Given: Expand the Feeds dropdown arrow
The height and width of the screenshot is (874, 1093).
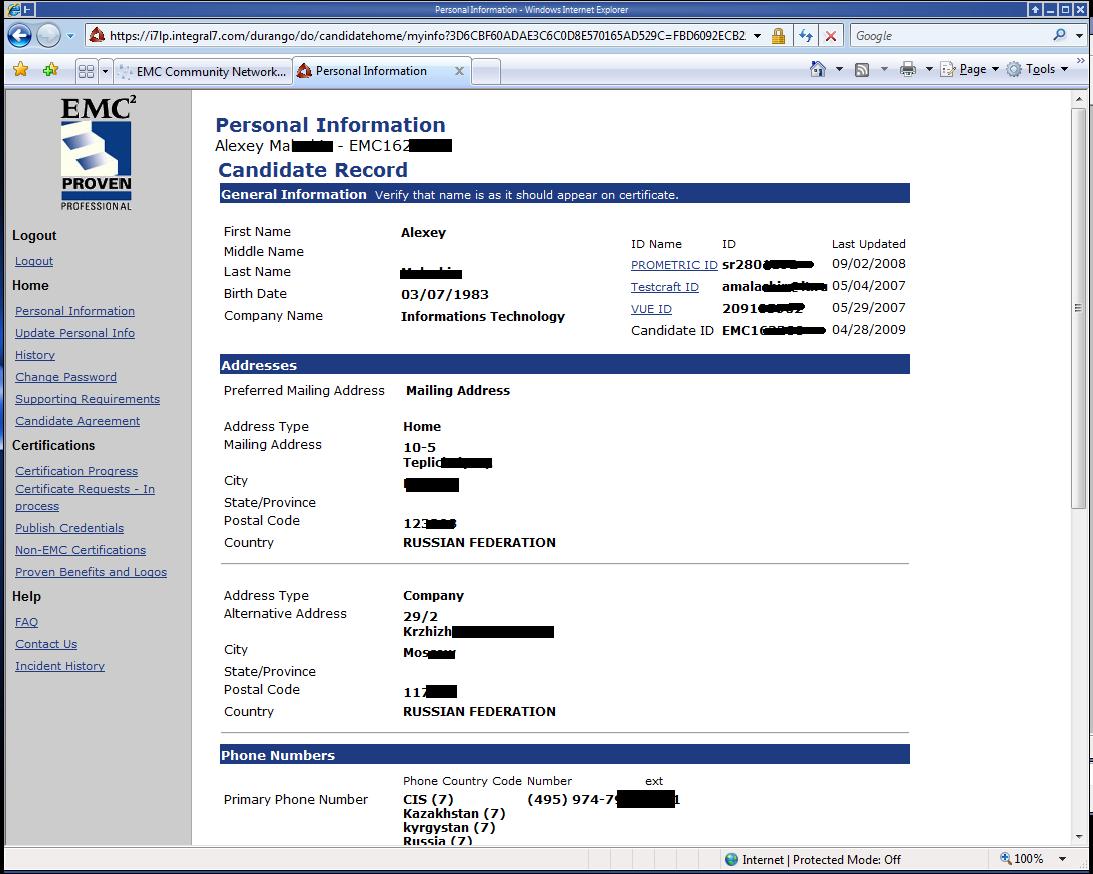Looking at the screenshot, I should click(884, 69).
